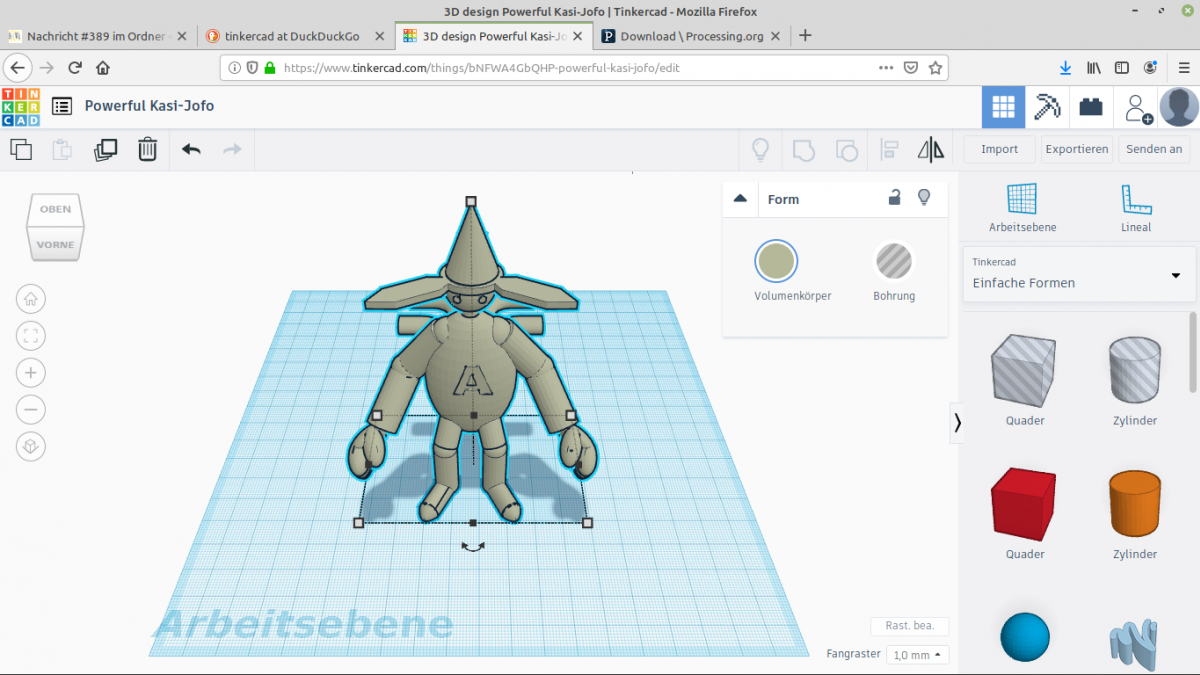Image resolution: width=1200 pixels, height=675 pixels.
Task: Select the blue sphere shape
Action: tap(1025, 637)
